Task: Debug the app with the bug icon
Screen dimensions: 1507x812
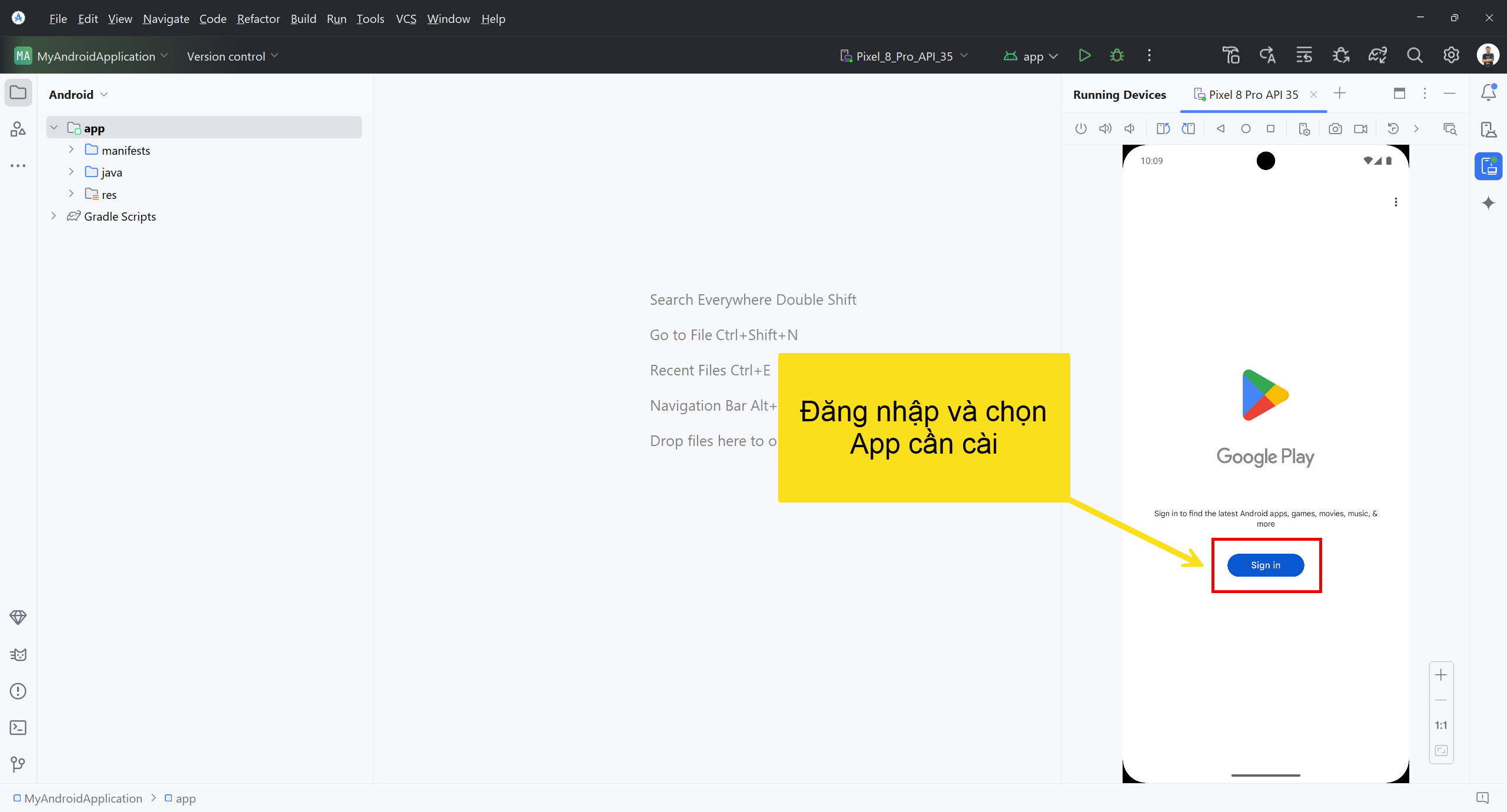Action: point(1117,55)
